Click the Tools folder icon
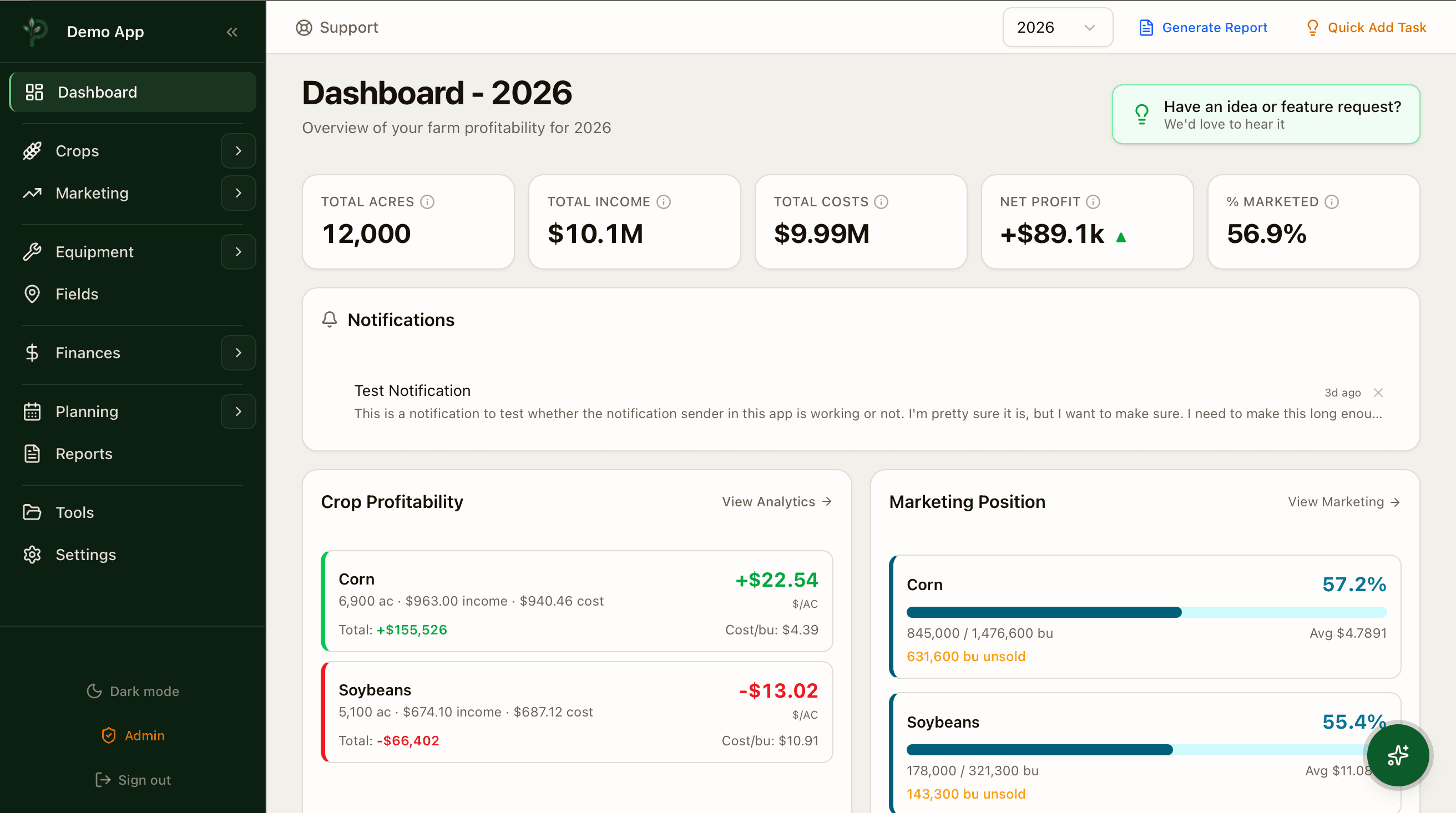1456x813 pixels. click(x=33, y=512)
